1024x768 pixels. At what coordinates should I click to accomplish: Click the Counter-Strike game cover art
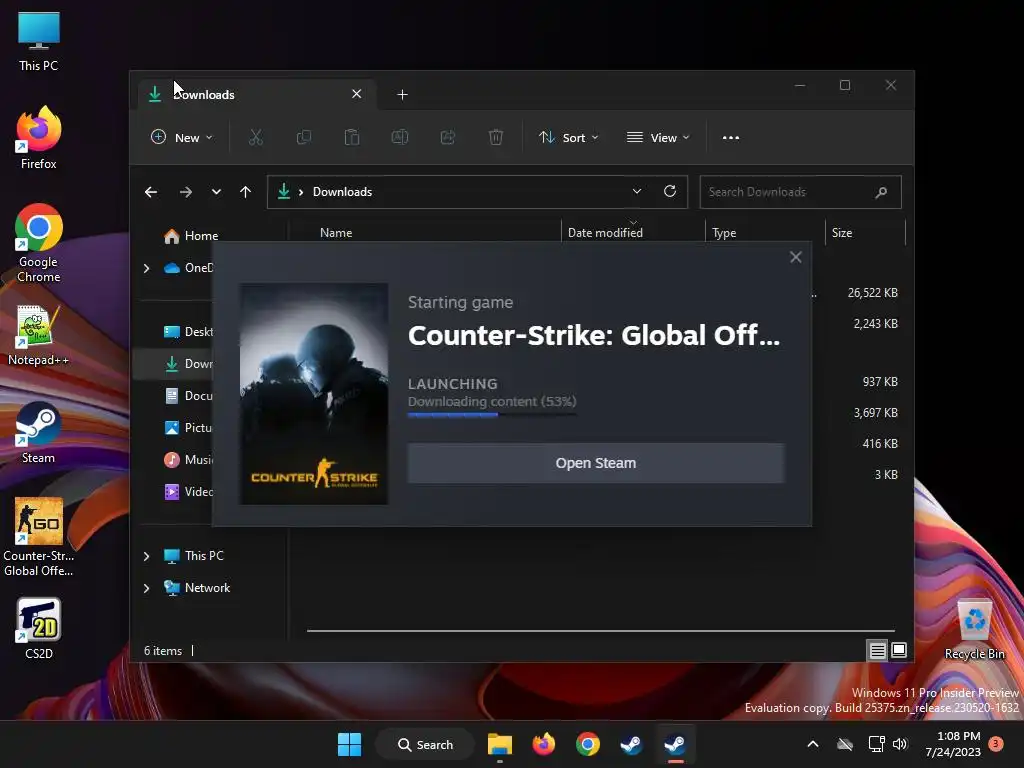[313, 394]
